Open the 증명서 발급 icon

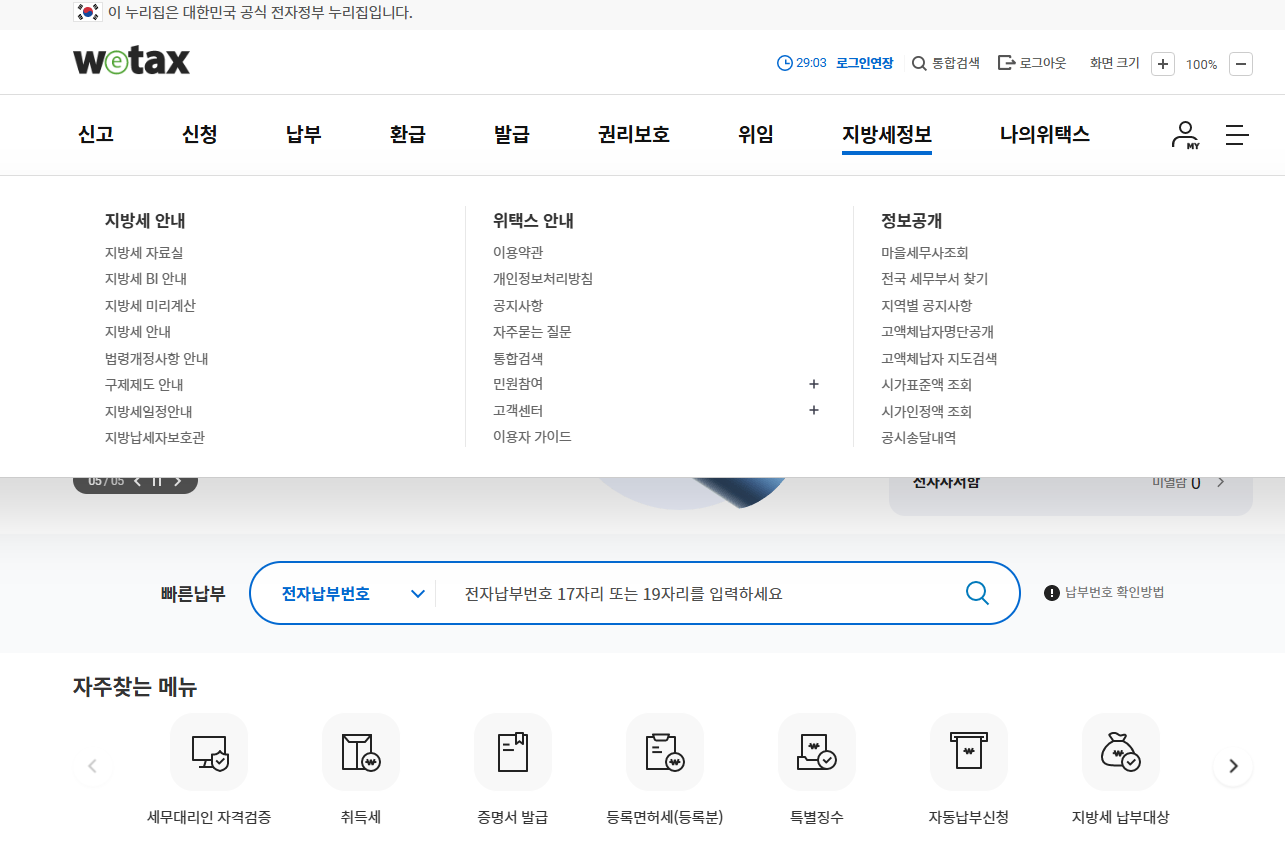point(513,752)
